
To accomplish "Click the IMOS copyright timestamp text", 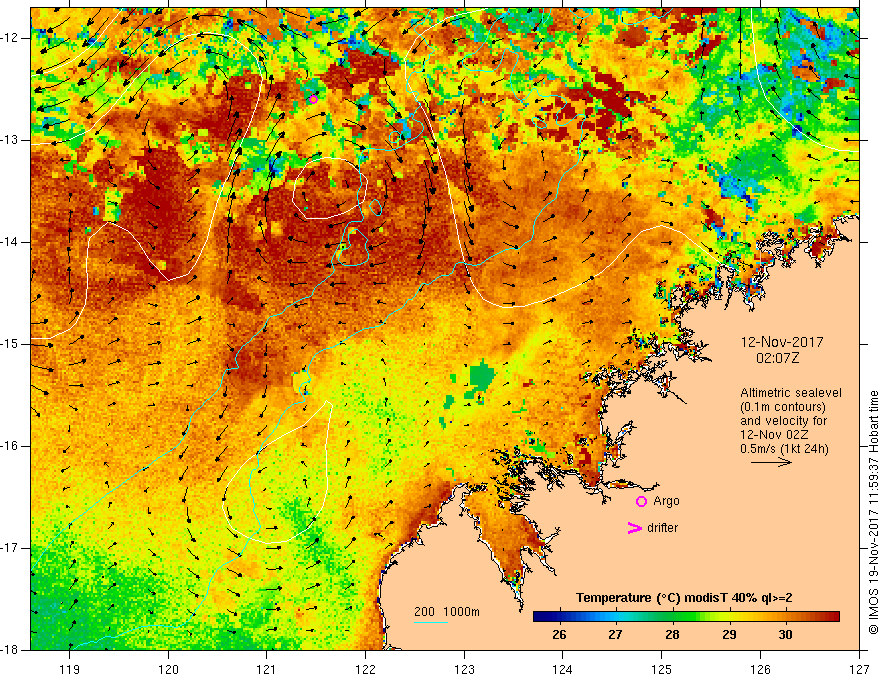I will click(873, 512).
